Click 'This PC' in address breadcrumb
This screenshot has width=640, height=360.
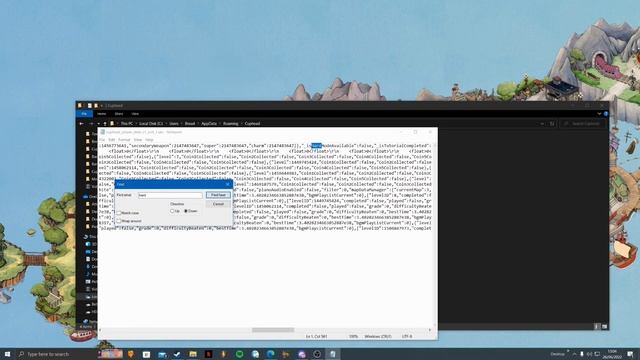[127, 123]
